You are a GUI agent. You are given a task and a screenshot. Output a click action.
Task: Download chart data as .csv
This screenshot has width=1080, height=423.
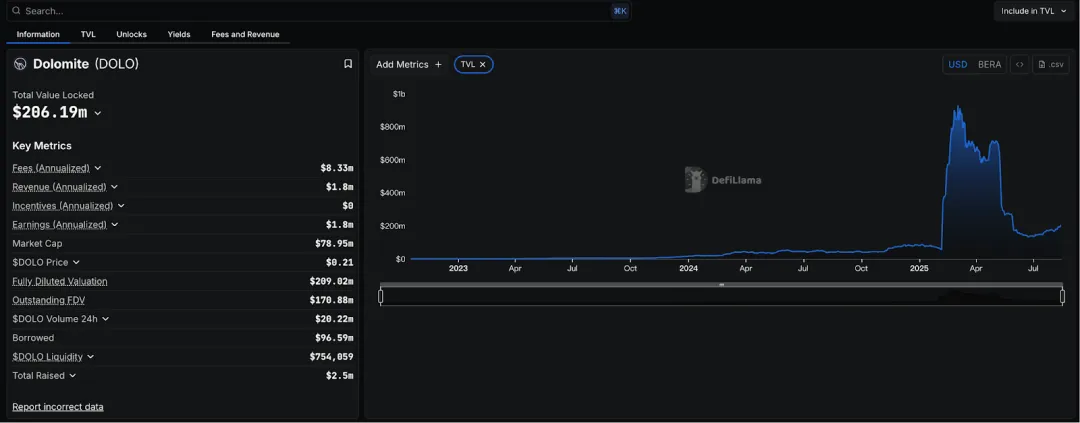[1050, 64]
